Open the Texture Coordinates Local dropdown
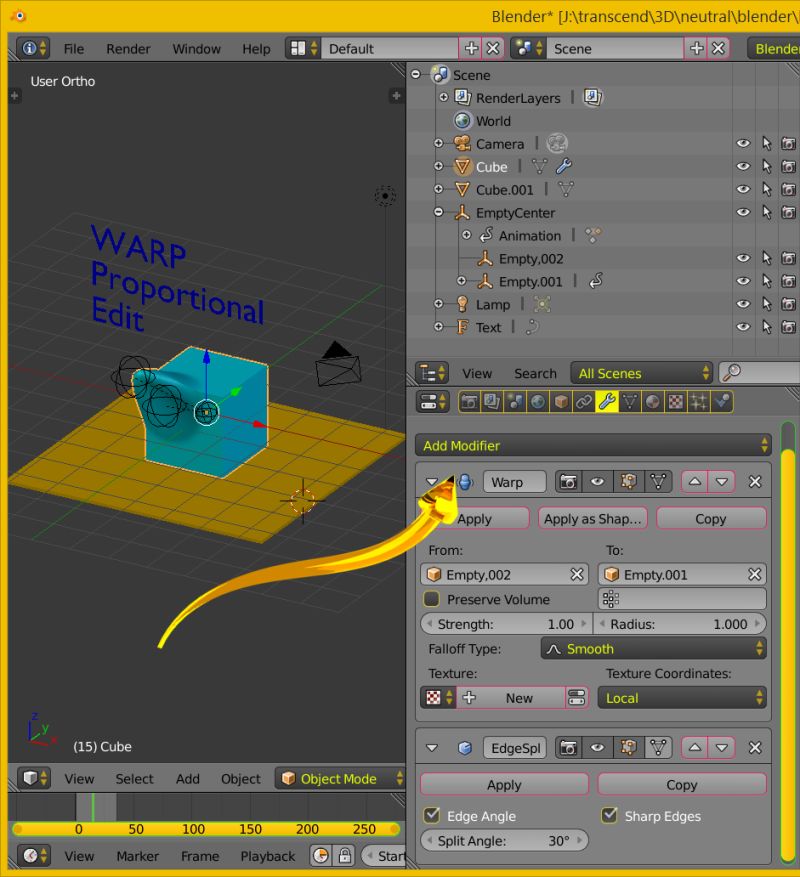The height and width of the screenshot is (877, 800). coord(681,698)
